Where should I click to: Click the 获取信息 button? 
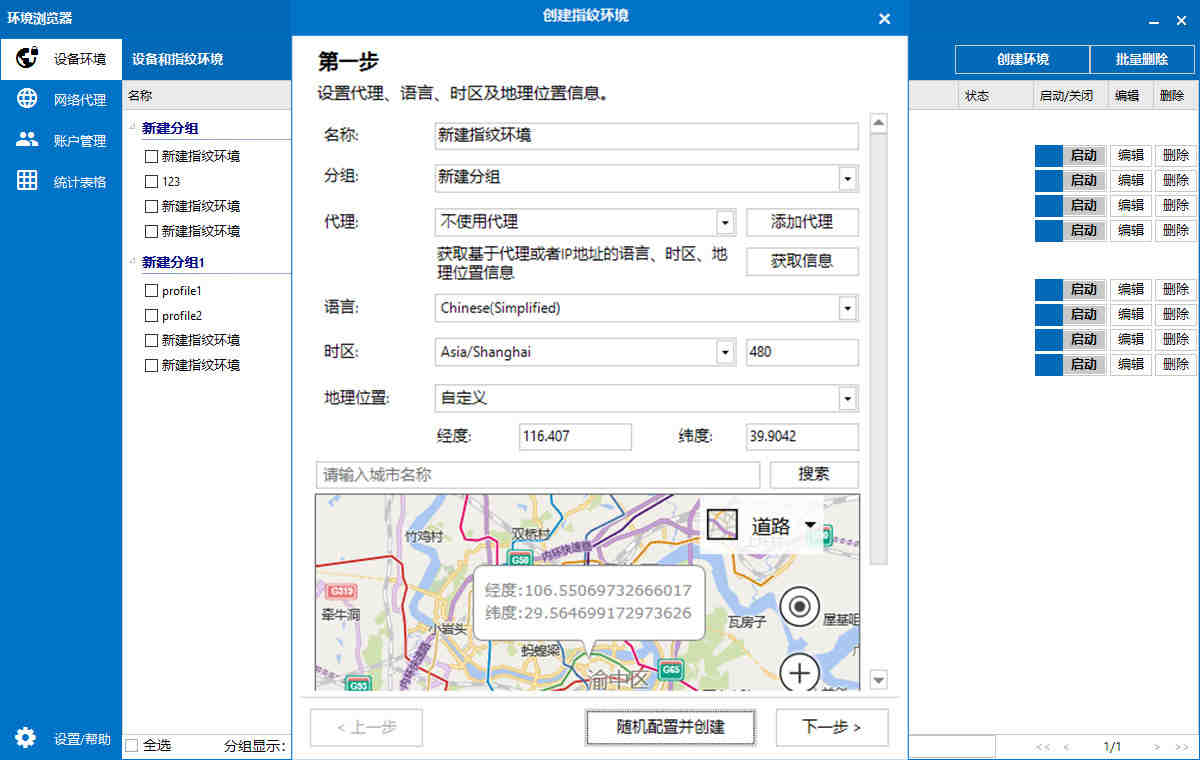[x=801, y=261]
